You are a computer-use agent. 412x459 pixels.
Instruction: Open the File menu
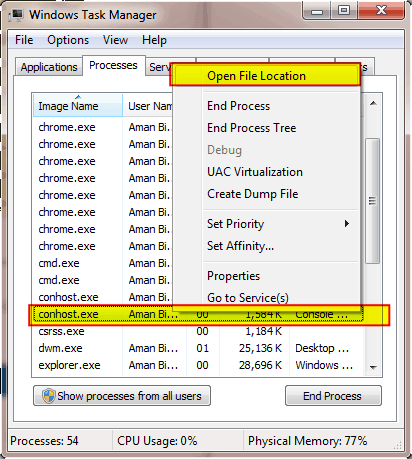[x=24, y=40]
